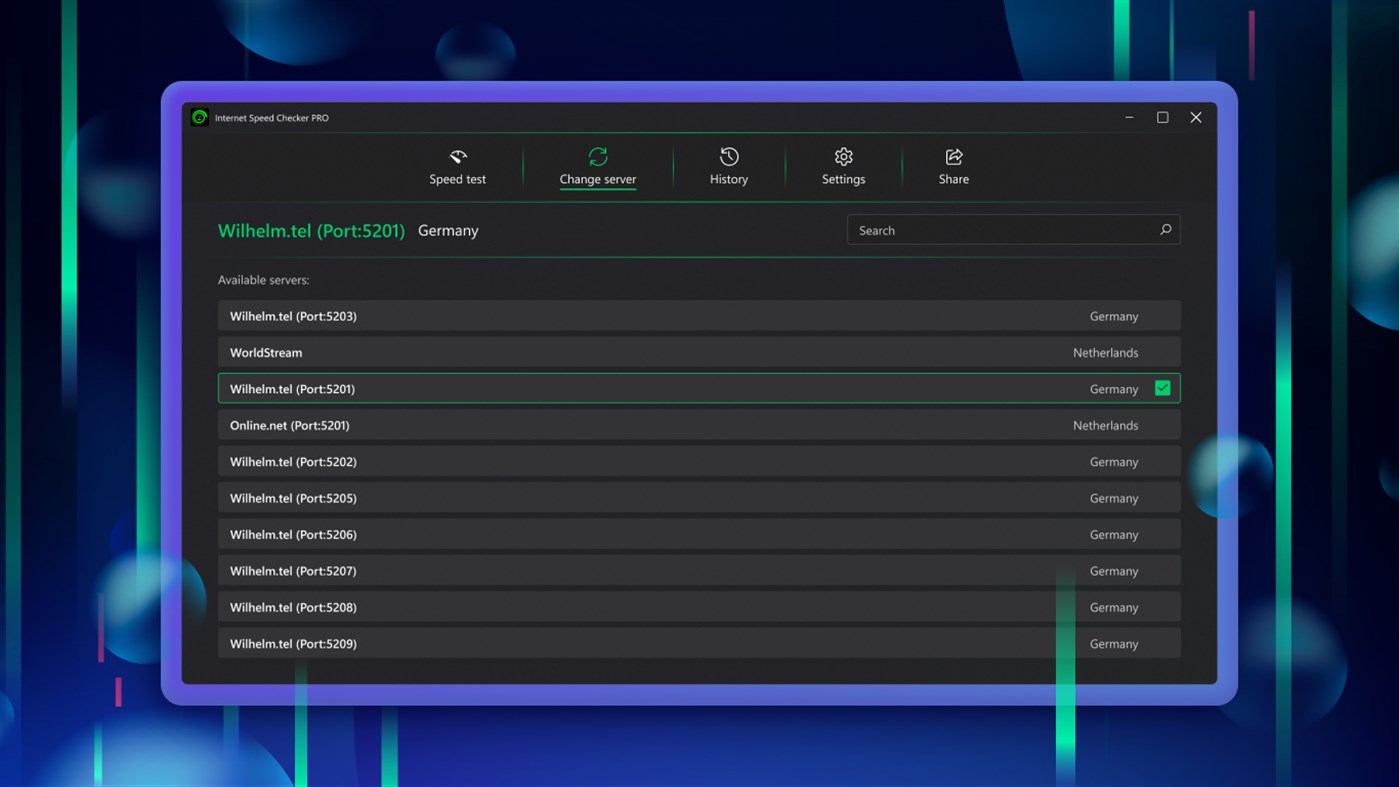Select the highlighted Wilhelm.tel (Port:5201) list row
Image resolution: width=1399 pixels, height=787 pixels.
pos(699,388)
